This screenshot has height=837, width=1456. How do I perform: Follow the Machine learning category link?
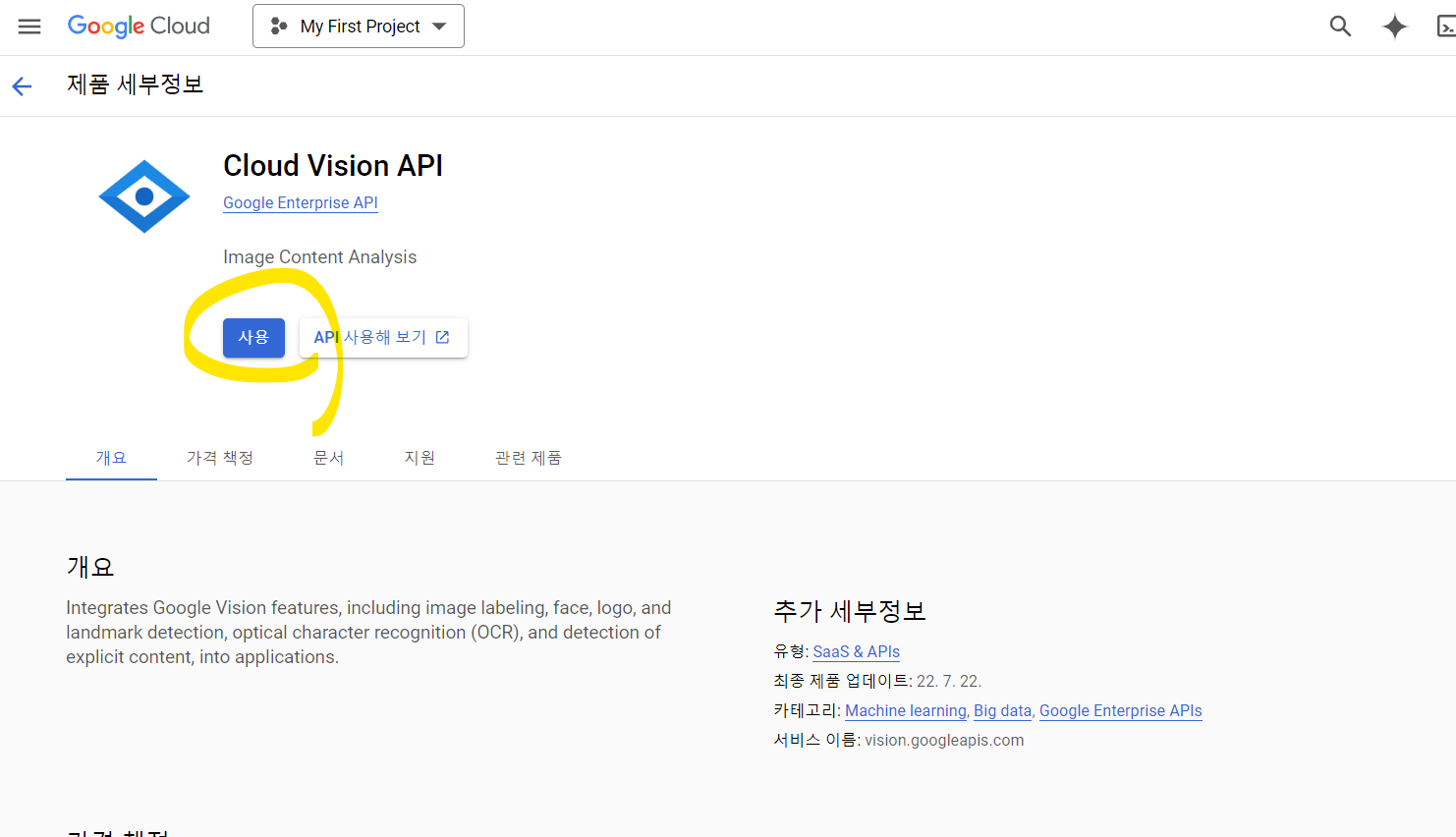pyautogui.click(x=906, y=710)
